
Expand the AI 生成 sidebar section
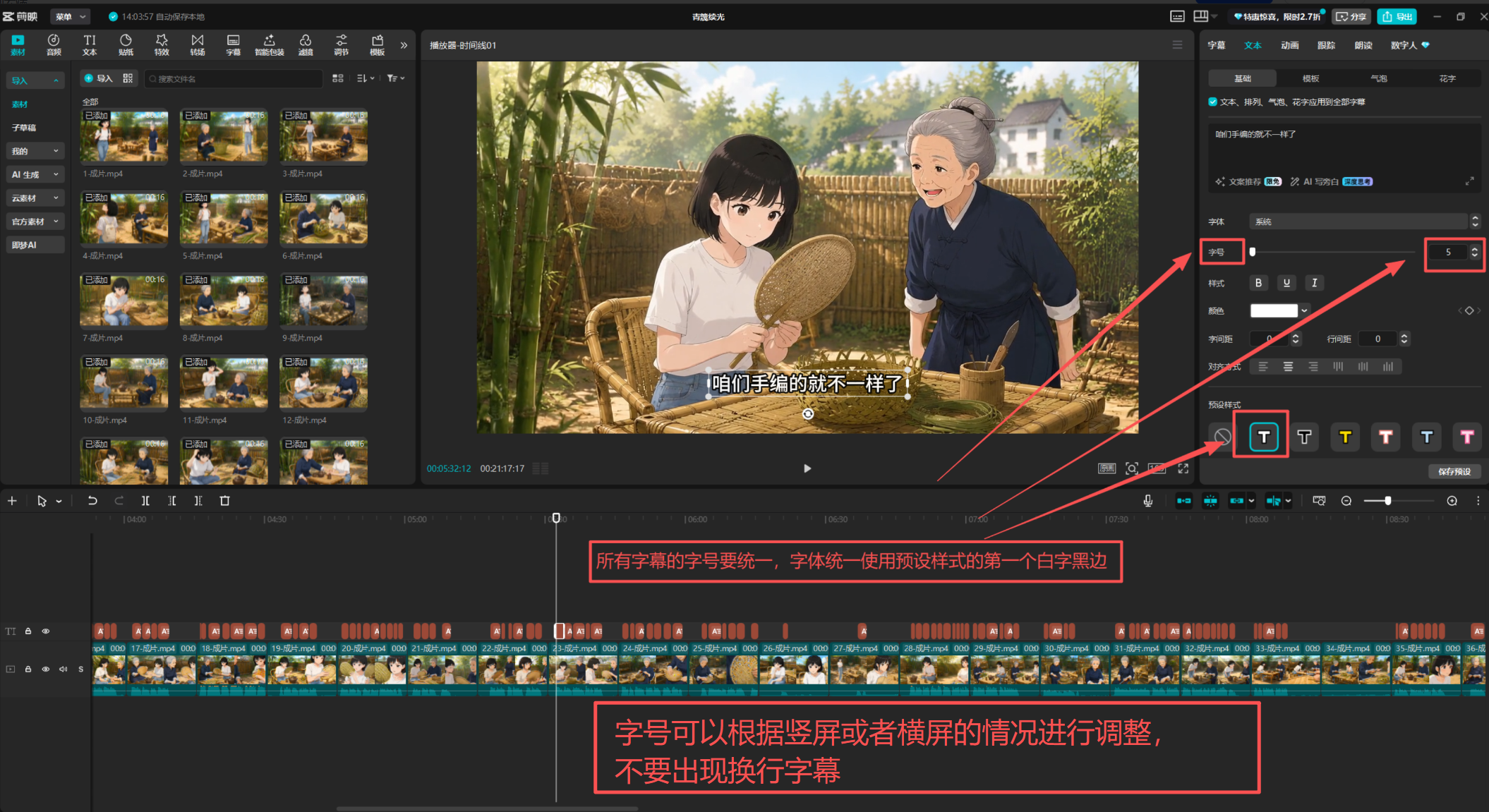(x=35, y=174)
